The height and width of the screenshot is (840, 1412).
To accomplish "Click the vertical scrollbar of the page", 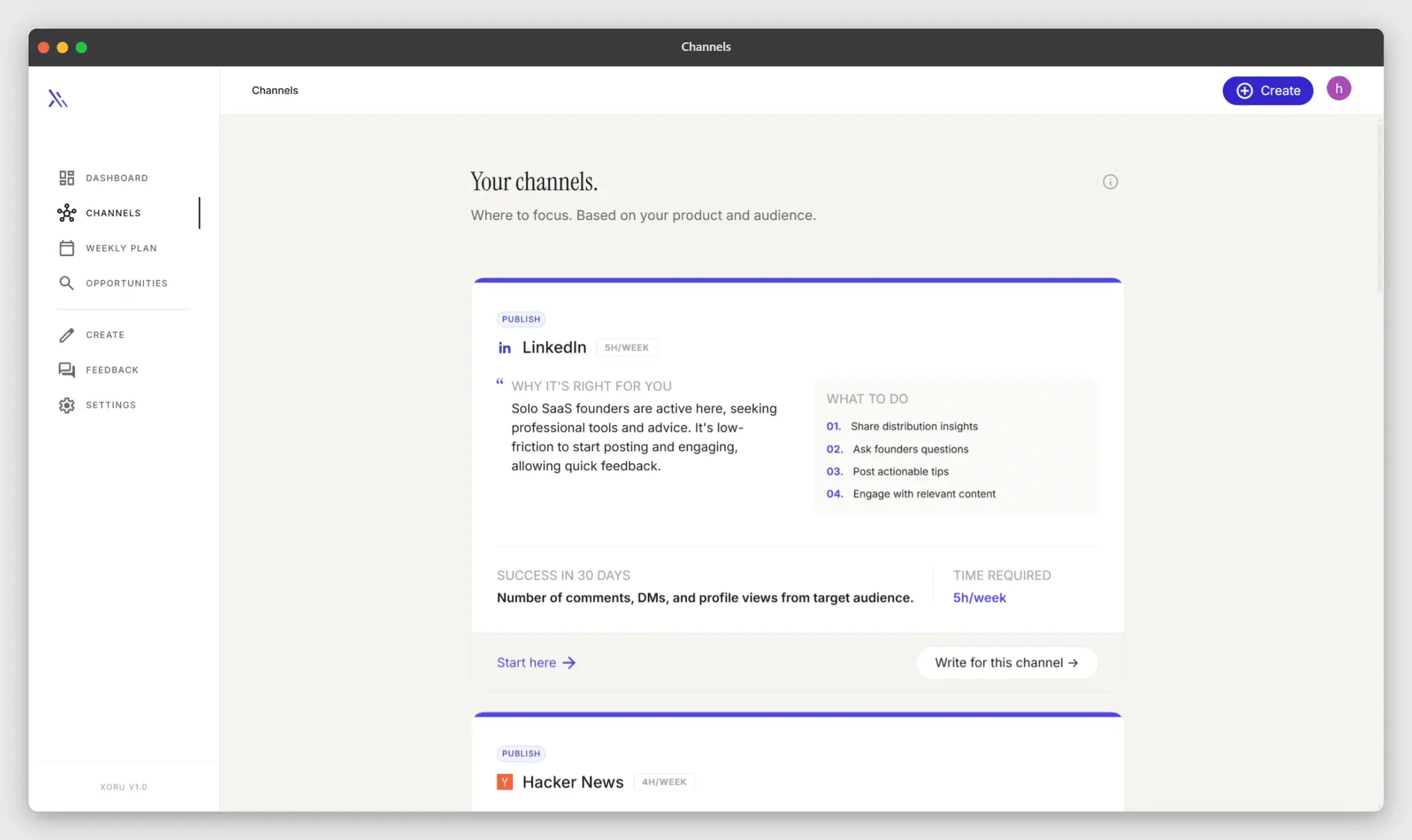I will point(1380,207).
